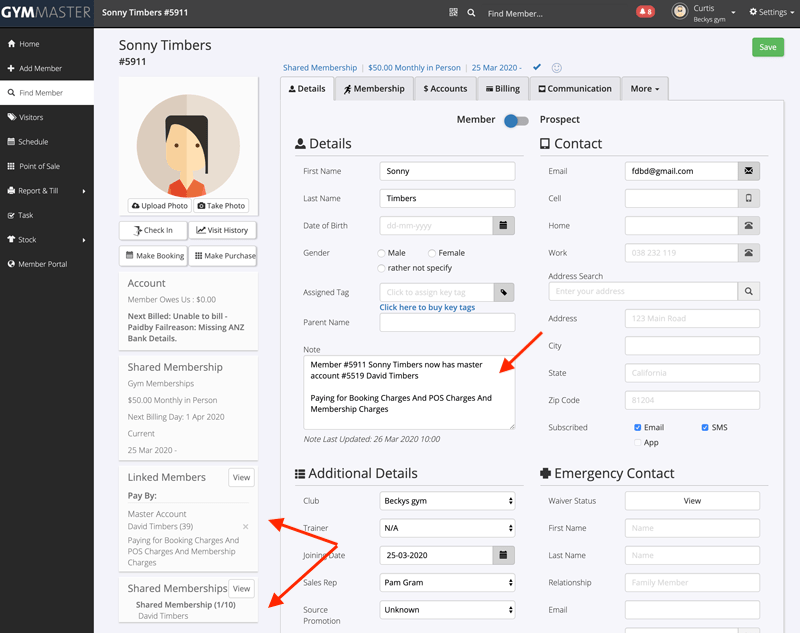Click the address search magnifier icon

[x=748, y=291]
